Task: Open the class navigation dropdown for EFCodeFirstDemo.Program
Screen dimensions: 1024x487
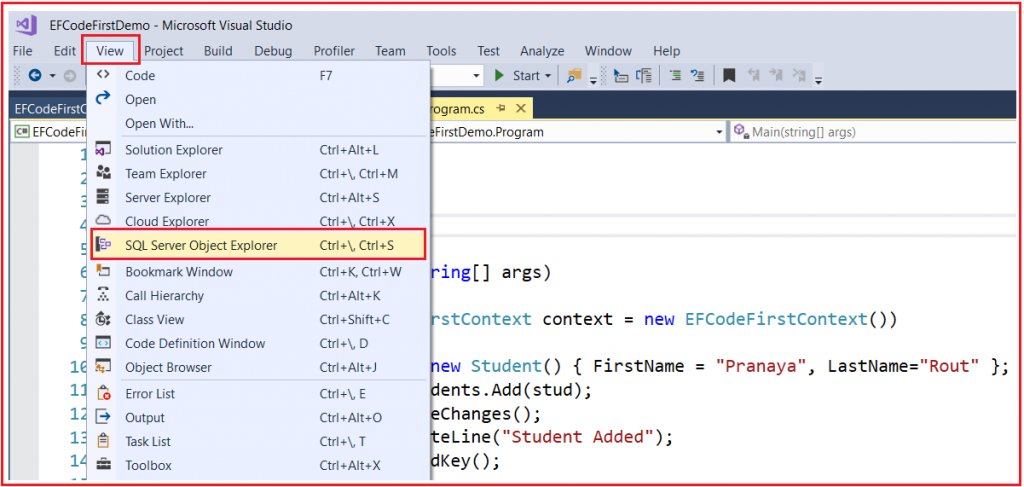Action: [x=719, y=132]
